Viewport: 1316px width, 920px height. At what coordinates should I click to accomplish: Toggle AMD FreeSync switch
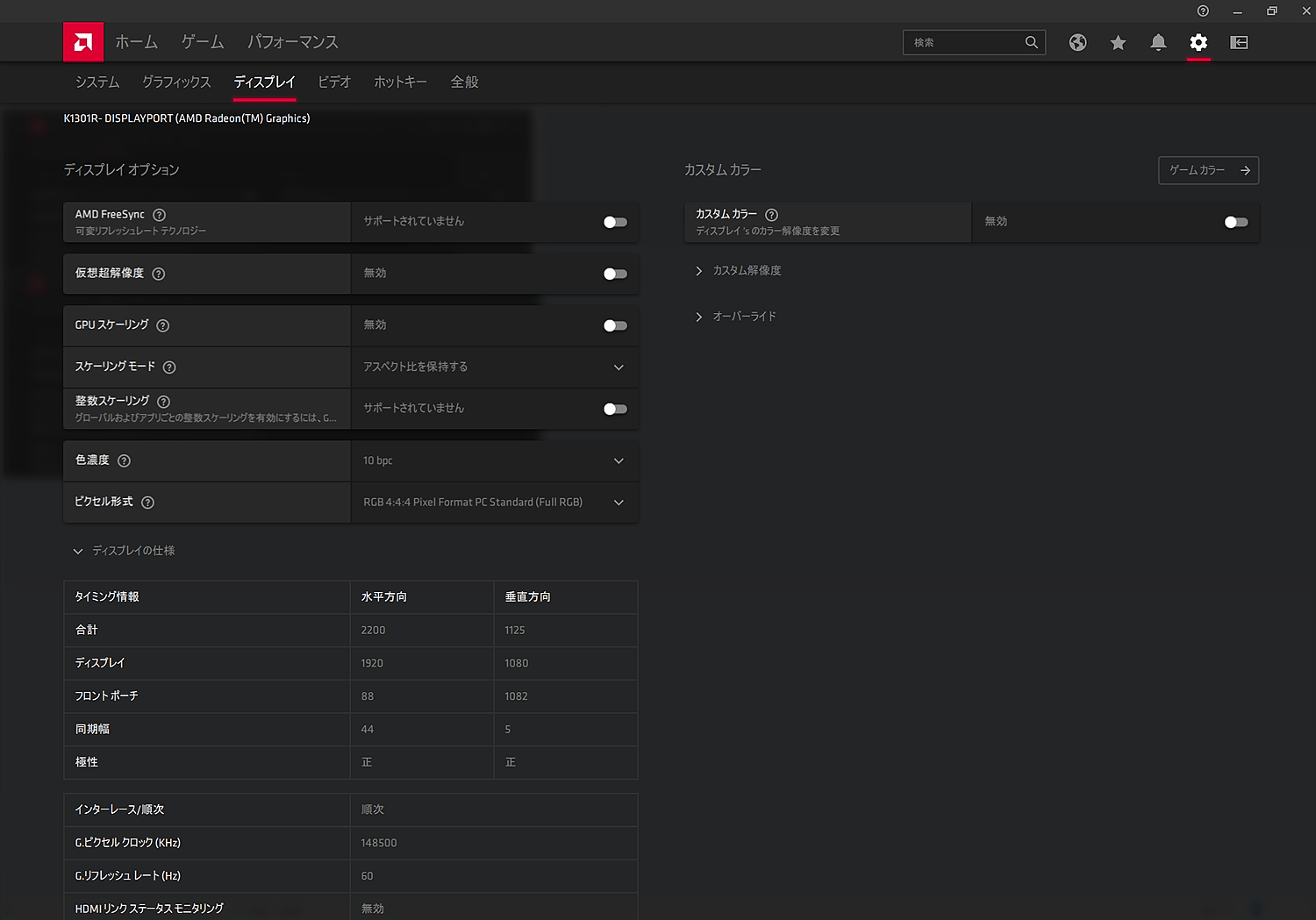[x=615, y=222]
